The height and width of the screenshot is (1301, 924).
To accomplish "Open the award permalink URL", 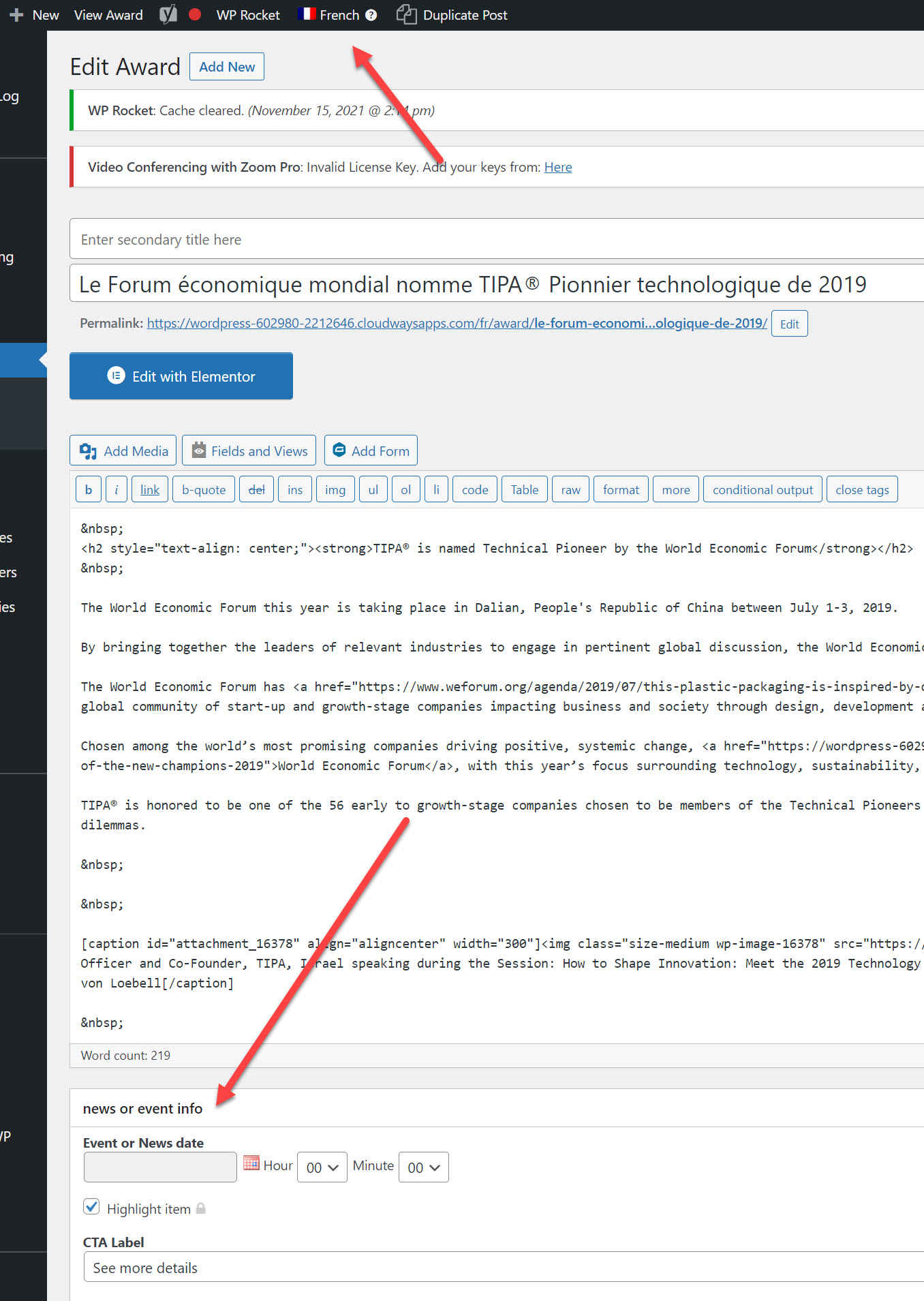I will (457, 323).
